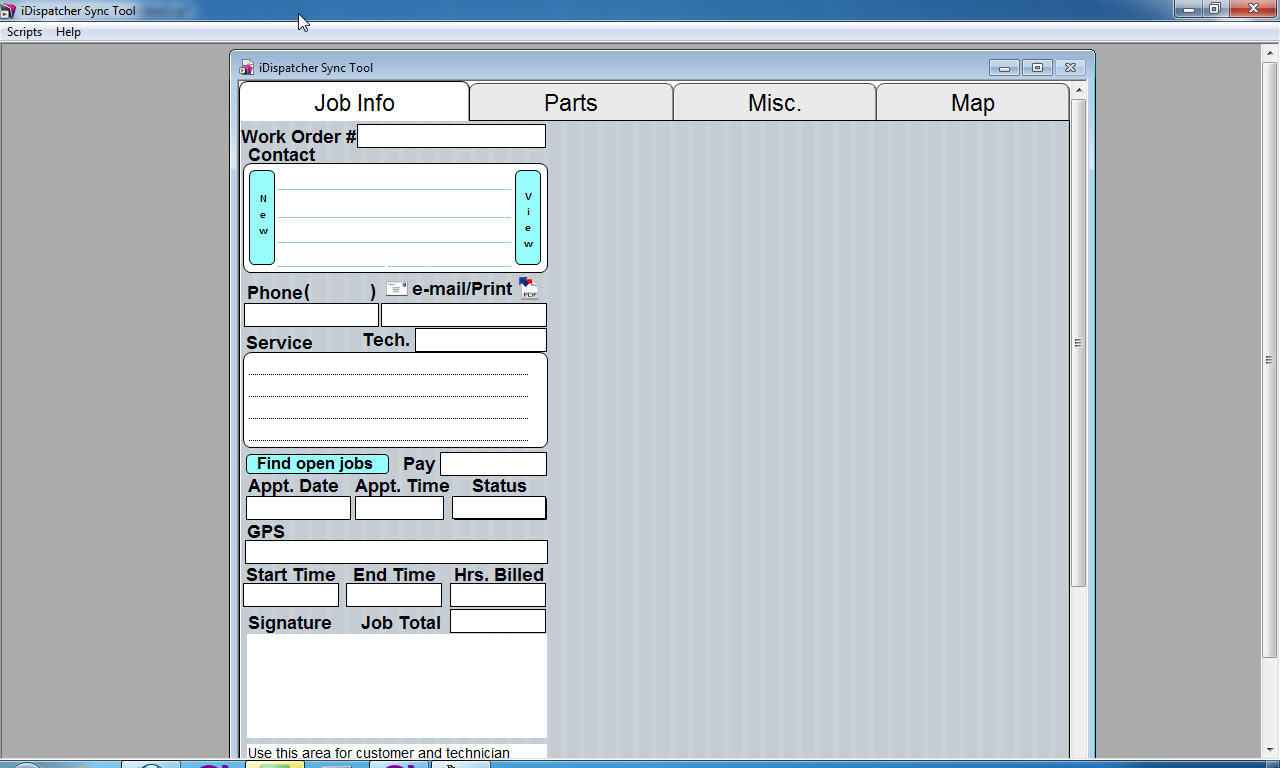Click the customer and technician note text

click(x=379, y=753)
